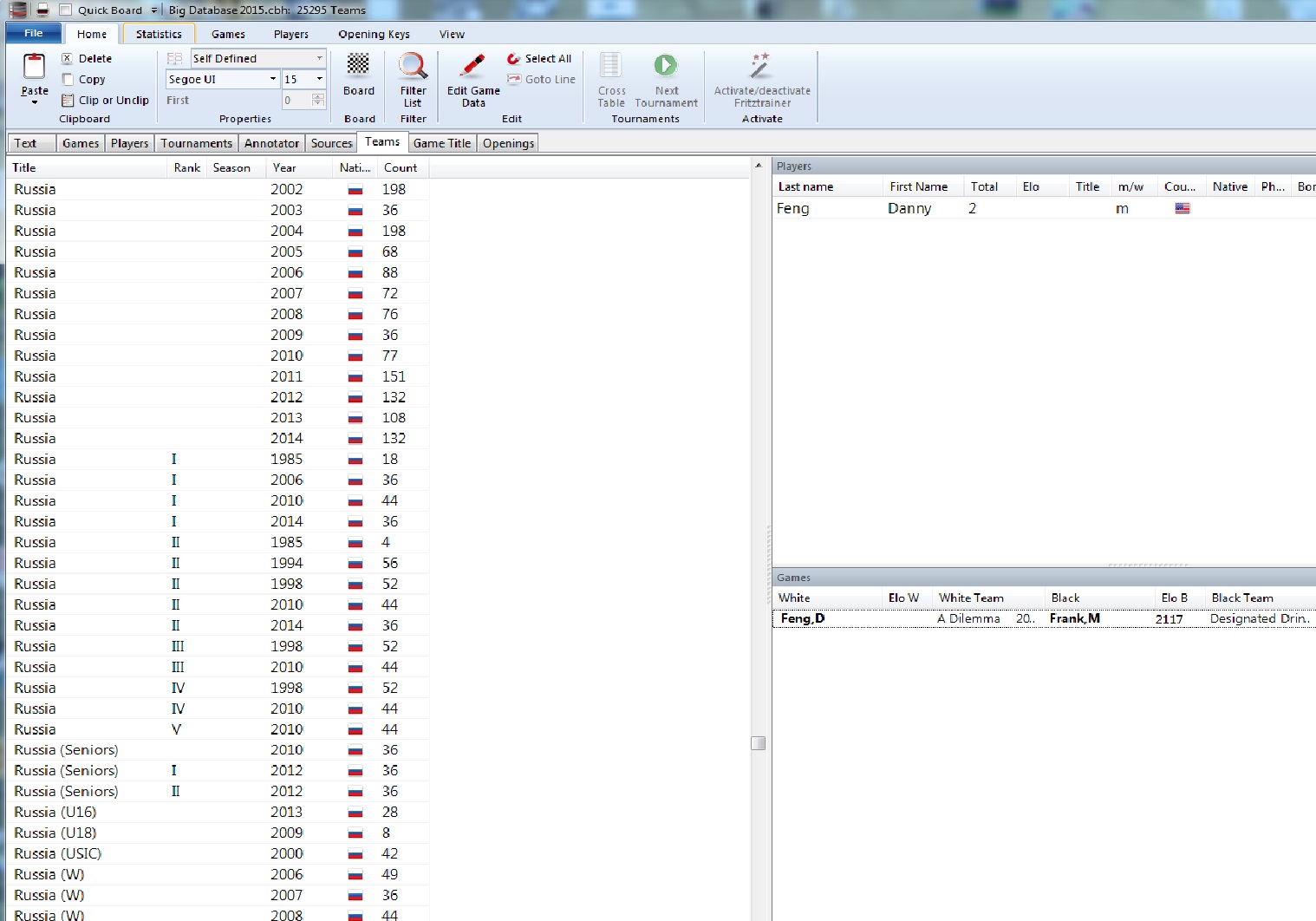This screenshot has width=1316, height=921.
Task: Click the application icon in title bar
Action: click(17, 10)
